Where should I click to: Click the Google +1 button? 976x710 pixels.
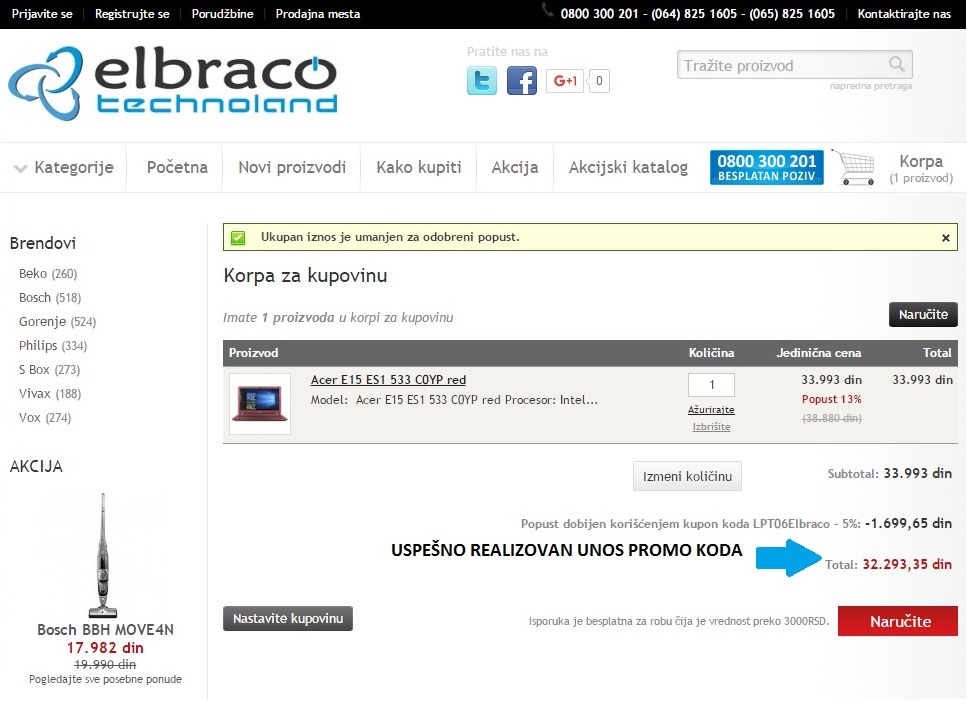[565, 80]
